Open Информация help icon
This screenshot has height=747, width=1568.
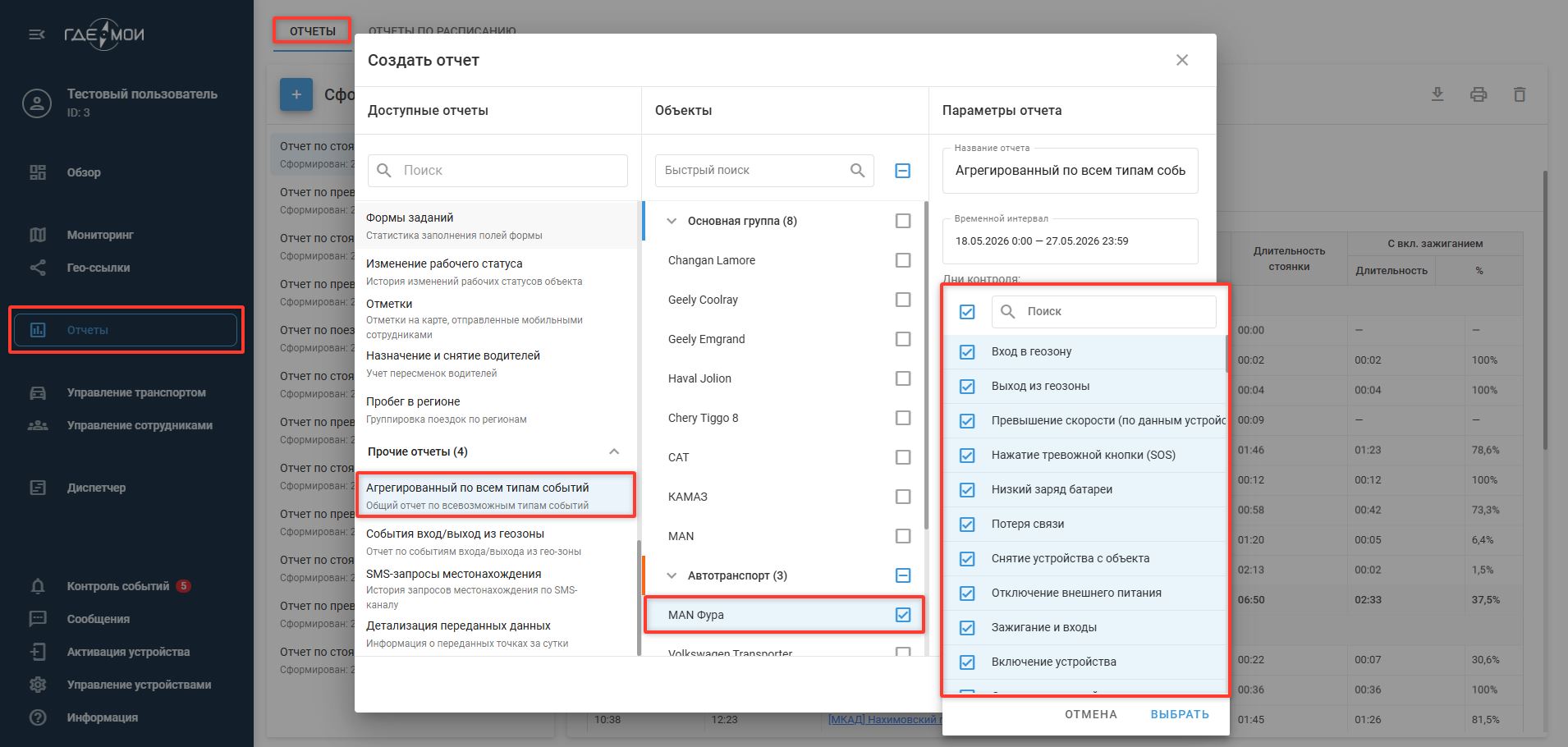pos(38,717)
